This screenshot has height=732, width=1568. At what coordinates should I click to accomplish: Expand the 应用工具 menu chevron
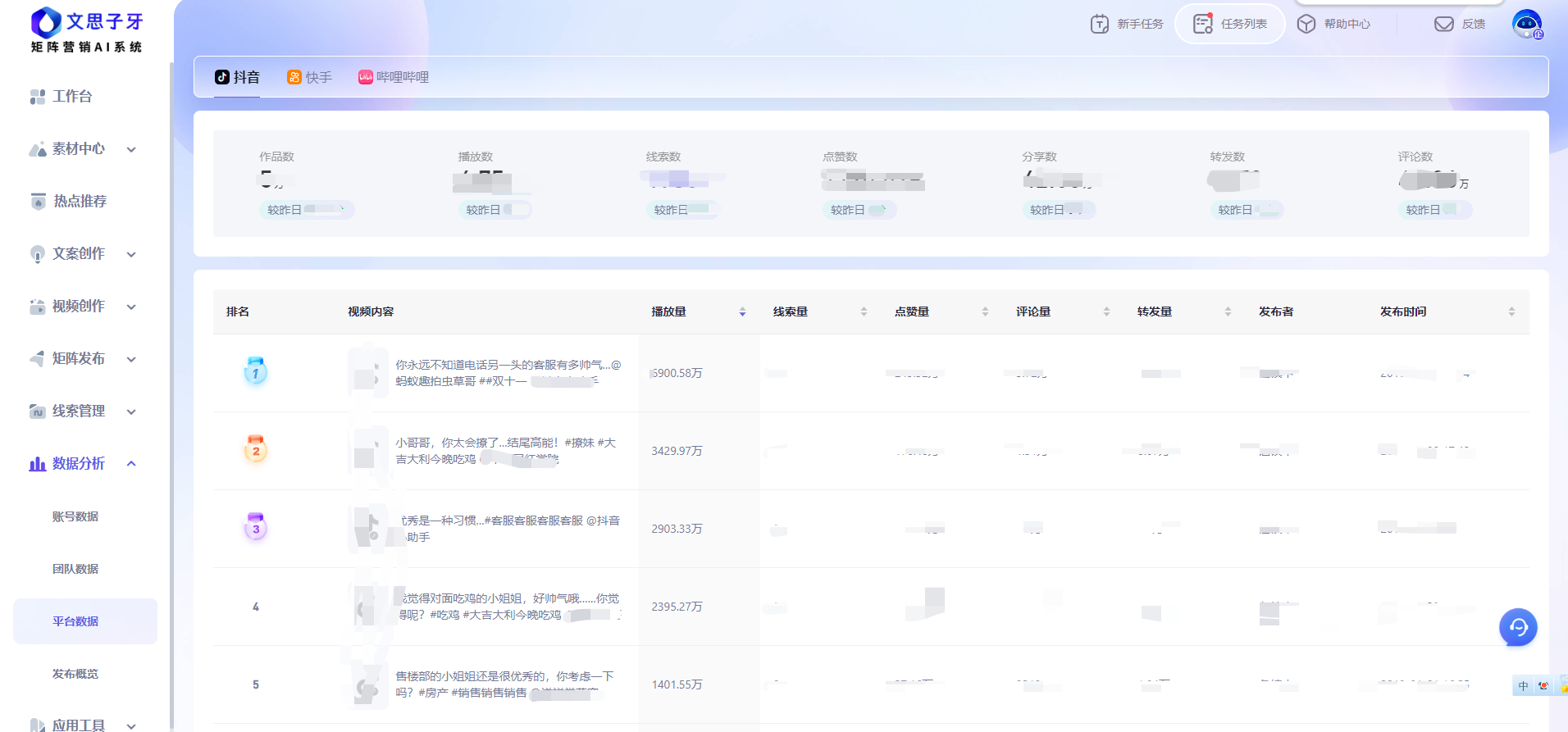coord(131,725)
